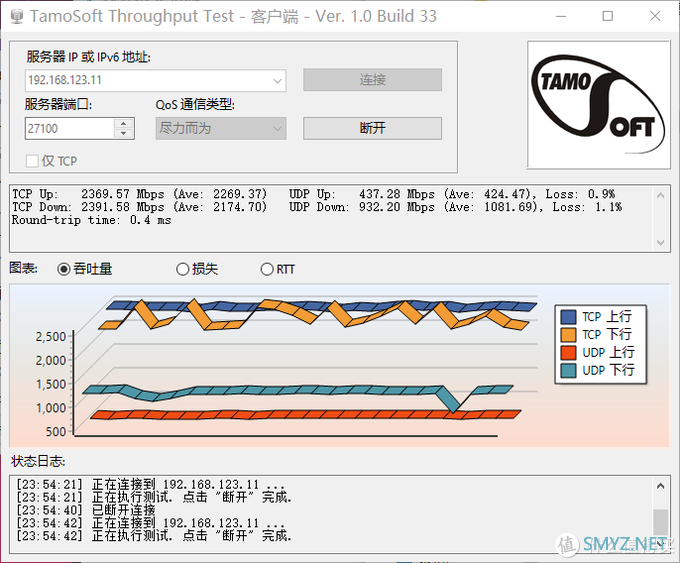Click the 'Loss: 0.9%' UDP Up value
The width and height of the screenshot is (680, 563).
point(580,194)
